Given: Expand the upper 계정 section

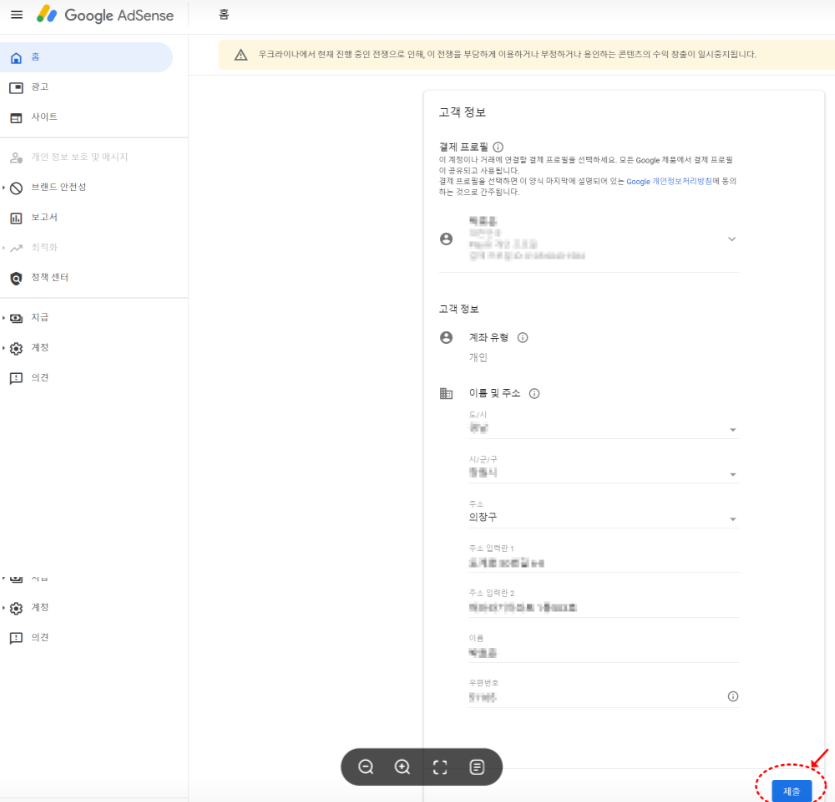Looking at the screenshot, I should [4, 348].
